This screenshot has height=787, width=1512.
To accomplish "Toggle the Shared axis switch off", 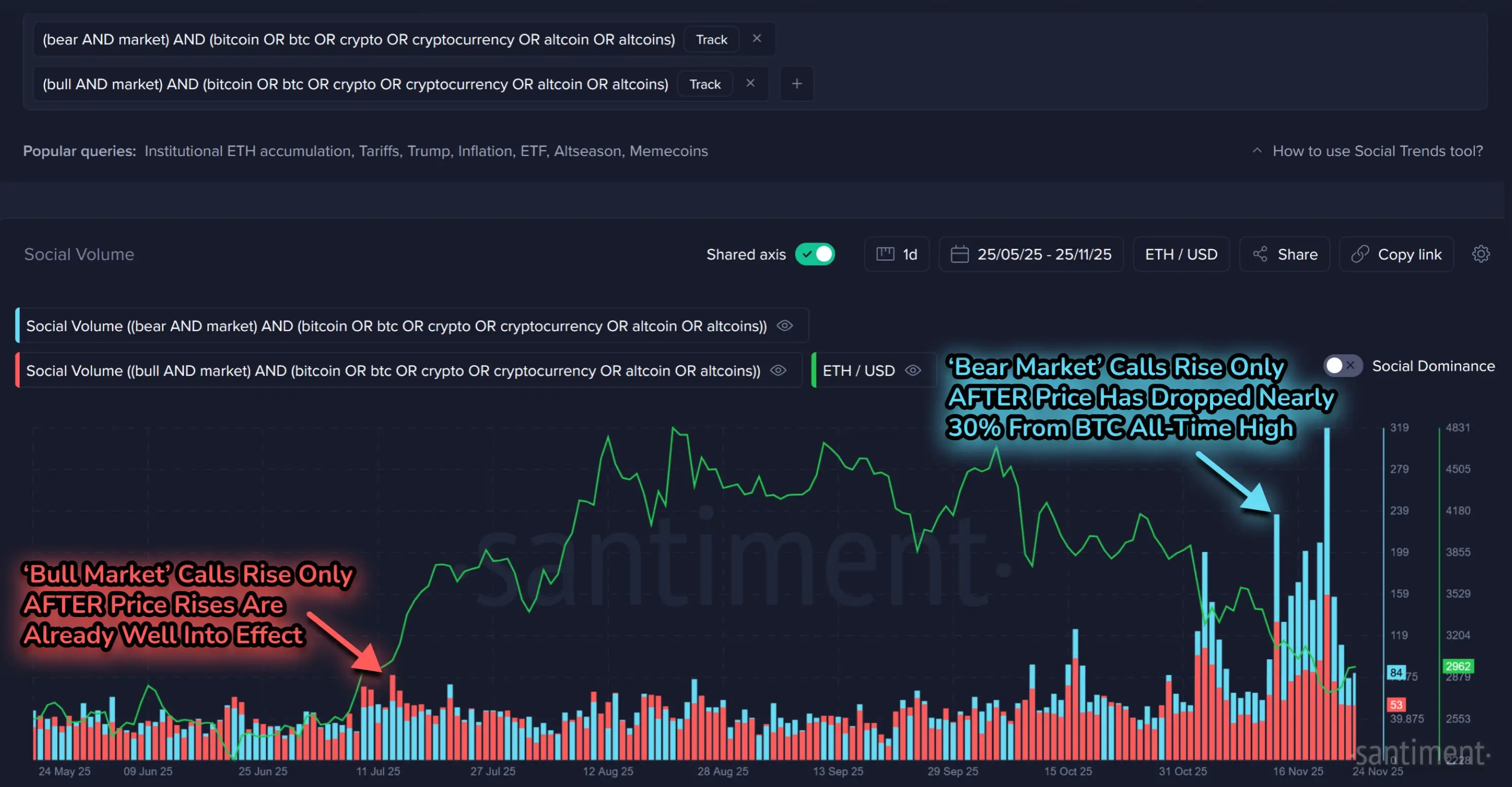I will pos(816,254).
